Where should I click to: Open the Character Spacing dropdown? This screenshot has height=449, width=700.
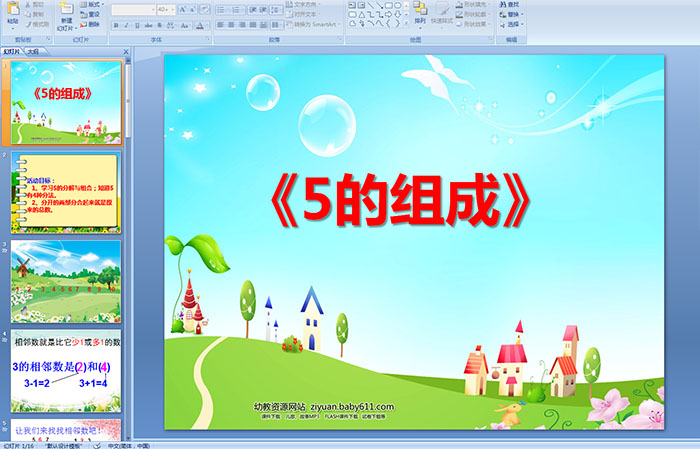(x=171, y=25)
